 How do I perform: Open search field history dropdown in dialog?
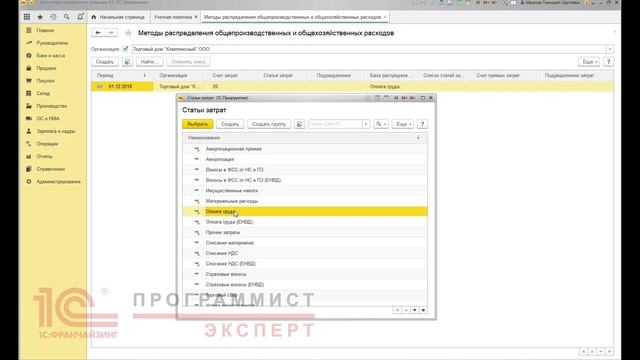(366, 124)
